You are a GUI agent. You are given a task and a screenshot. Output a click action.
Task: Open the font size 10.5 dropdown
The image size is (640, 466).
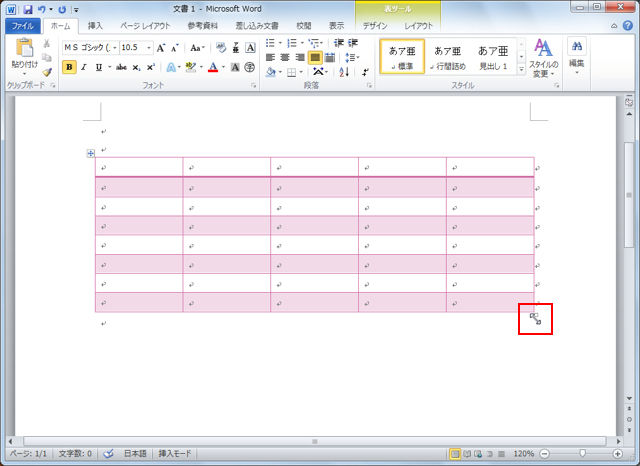click(x=149, y=48)
